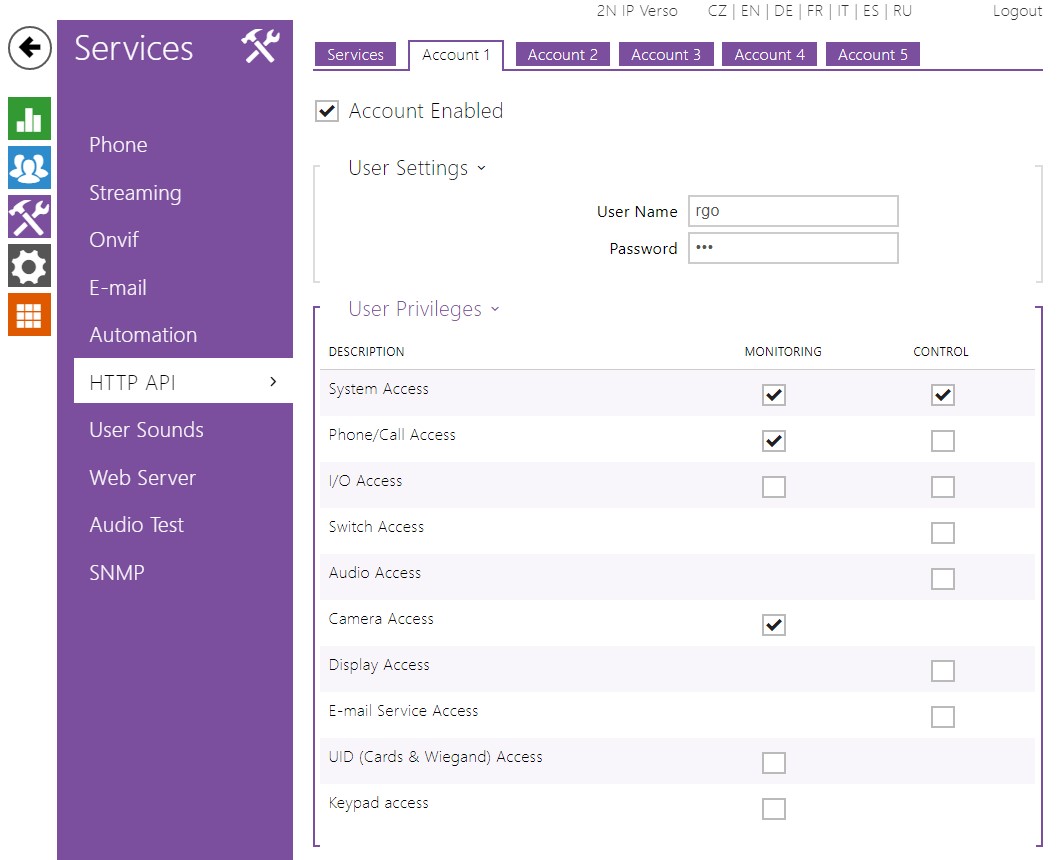This screenshot has width=1057, height=860.
Task: Switch language to DE
Action: coord(783,11)
